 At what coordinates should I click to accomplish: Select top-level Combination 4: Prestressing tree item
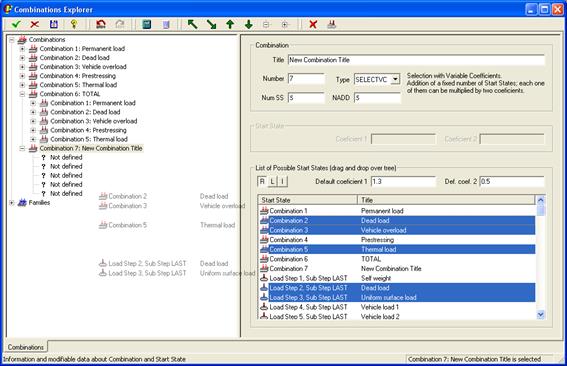pyautogui.click(x=78, y=76)
